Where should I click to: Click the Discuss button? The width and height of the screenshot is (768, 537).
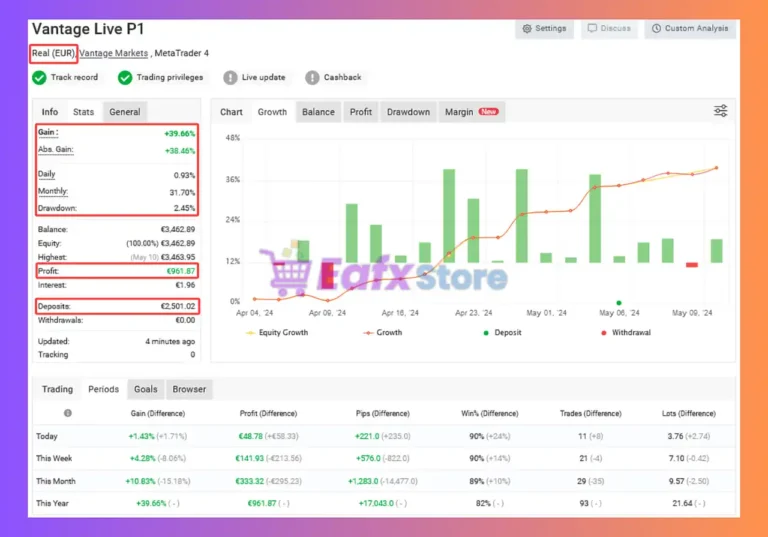click(x=609, y=28)
